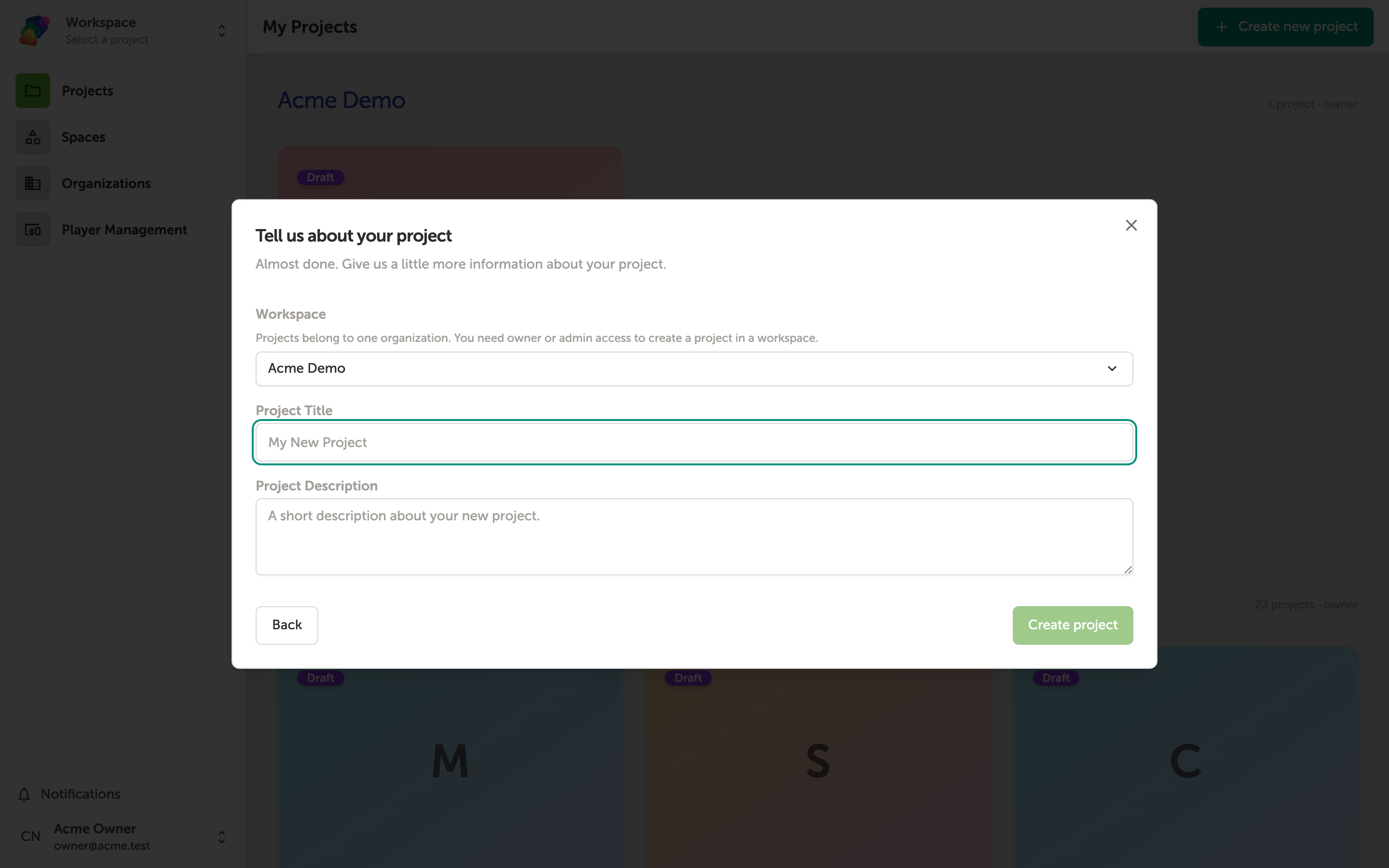
Task: Expand the Acme Owner account menu chevrons
Action: click(x=221, y=837)
